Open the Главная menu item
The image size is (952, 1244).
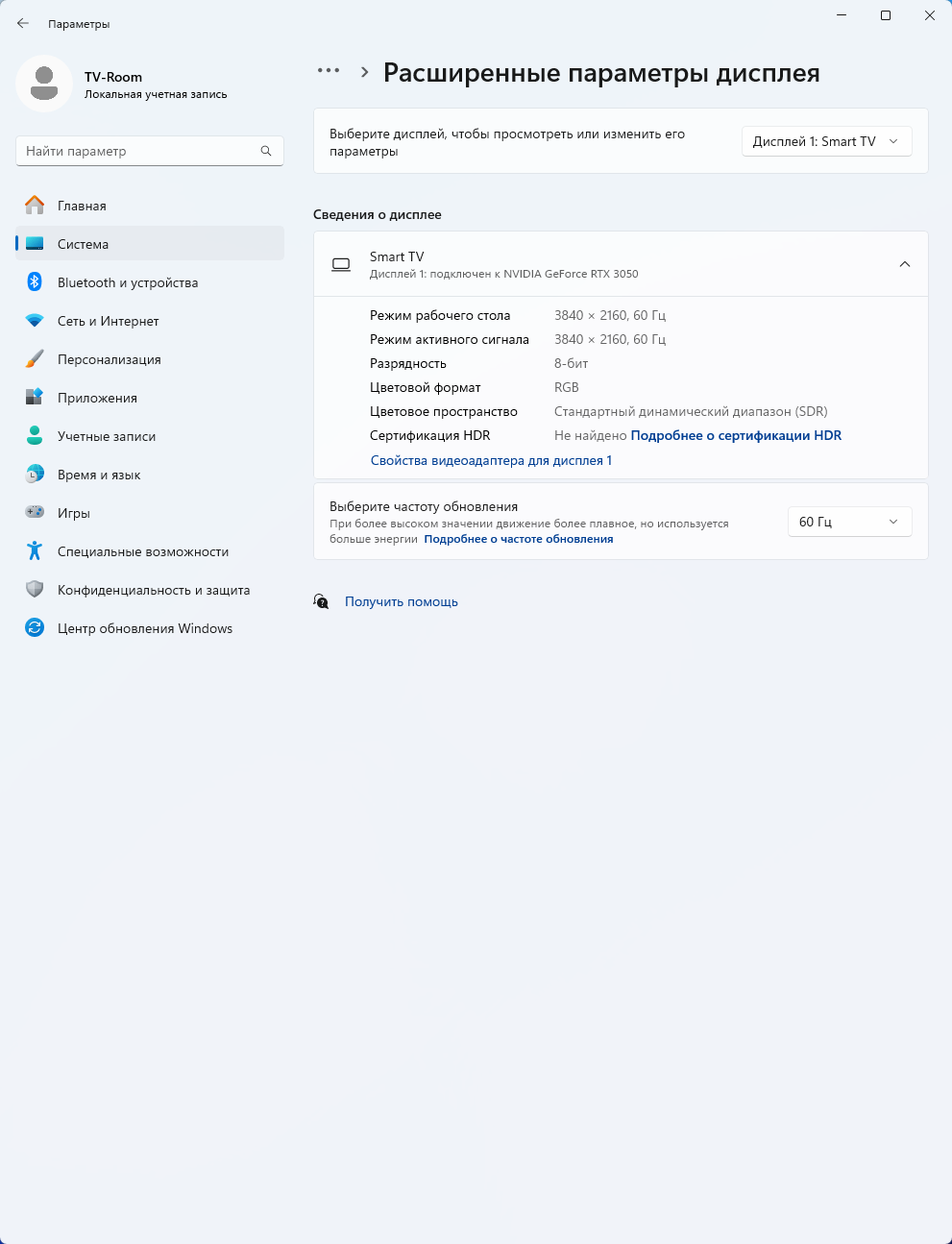tap(82, 206)
